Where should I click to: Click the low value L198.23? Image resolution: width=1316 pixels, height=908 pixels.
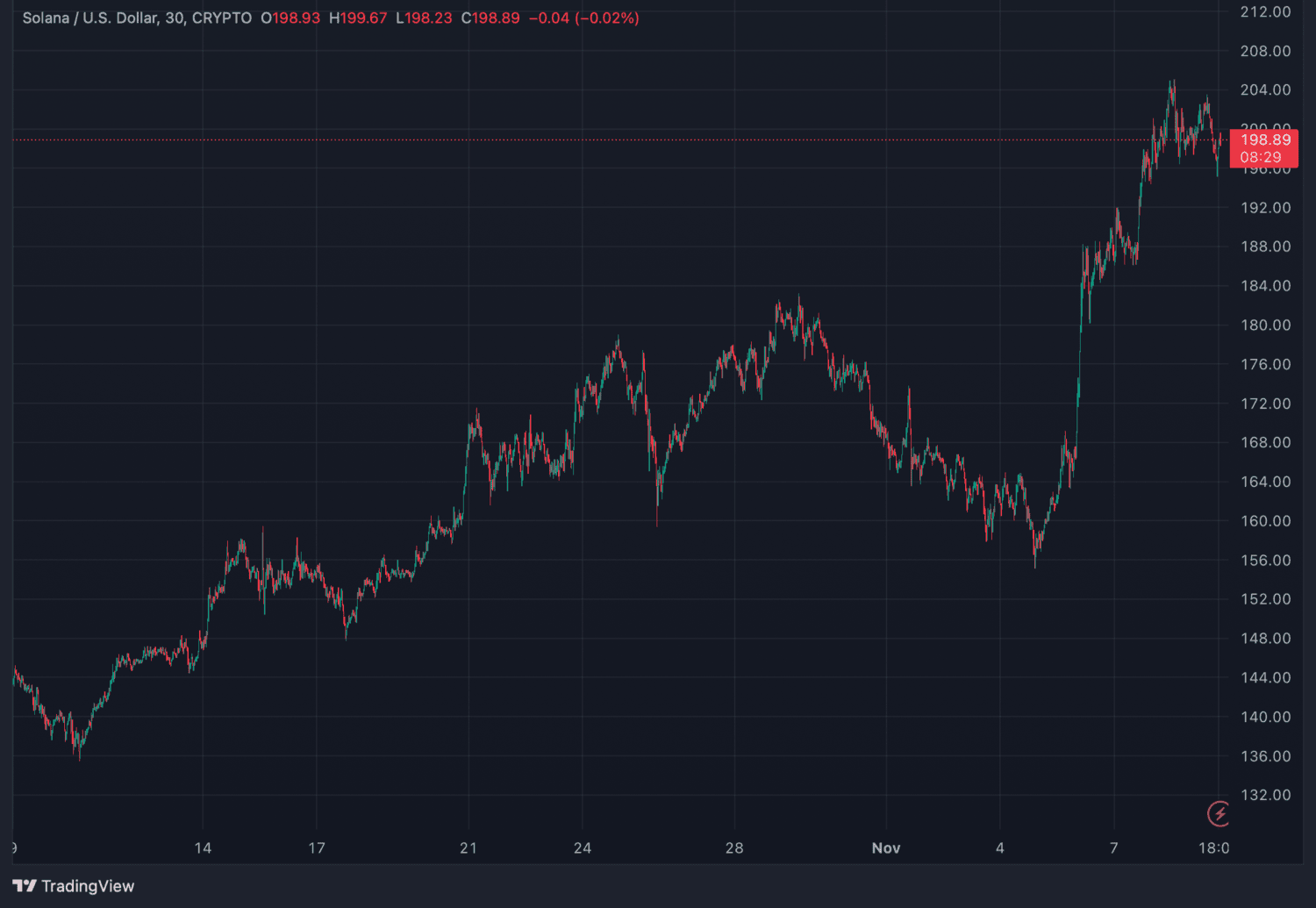click(x=424, y=18)
